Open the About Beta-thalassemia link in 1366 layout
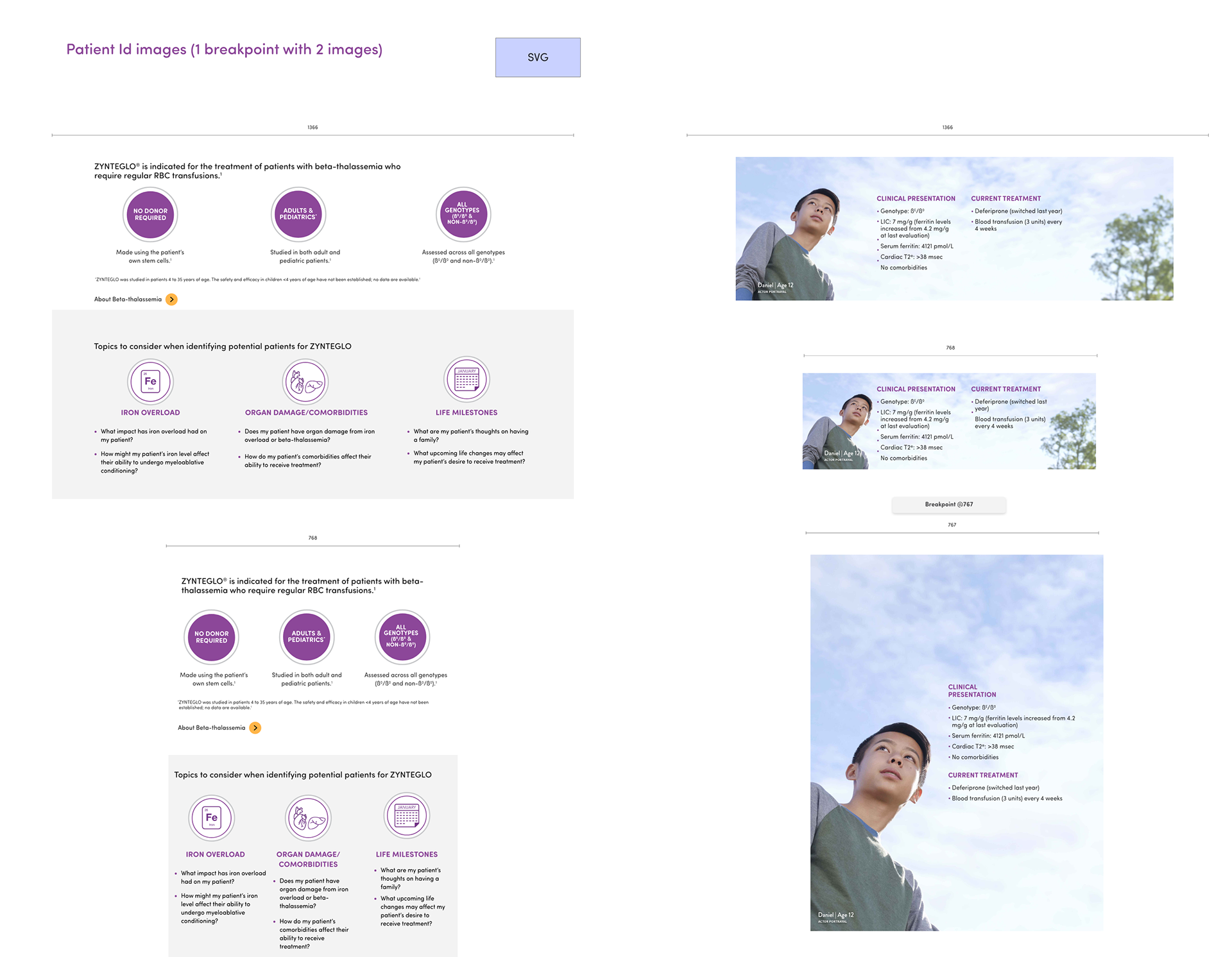Image resolution: width=1232 pixels, height=957 pixels. point(128,300)
